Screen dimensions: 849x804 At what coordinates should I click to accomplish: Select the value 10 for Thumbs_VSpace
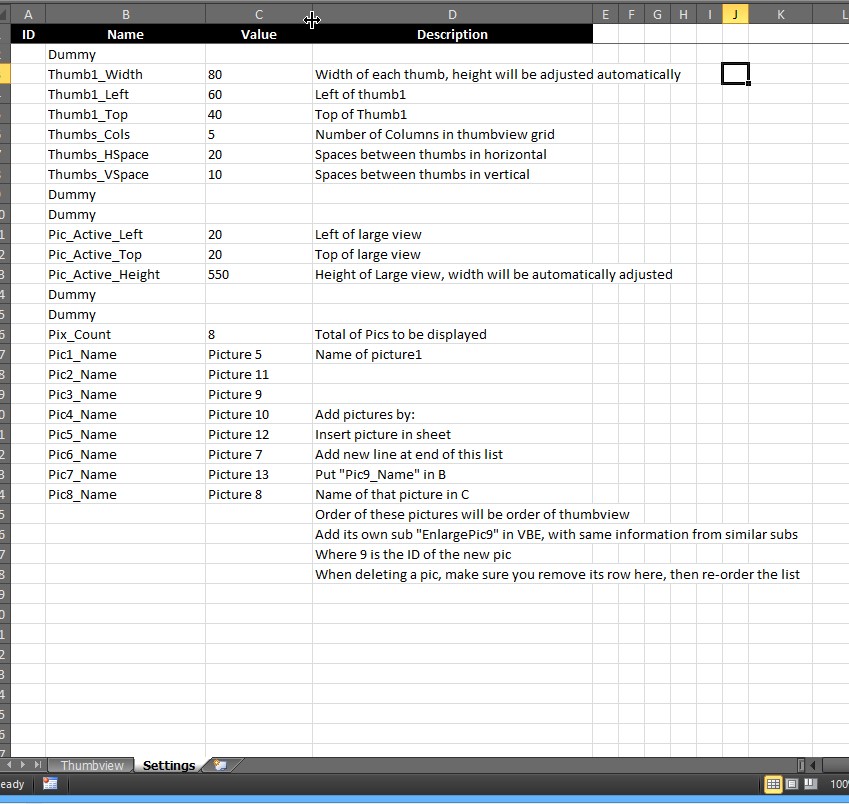click(259, 174)
